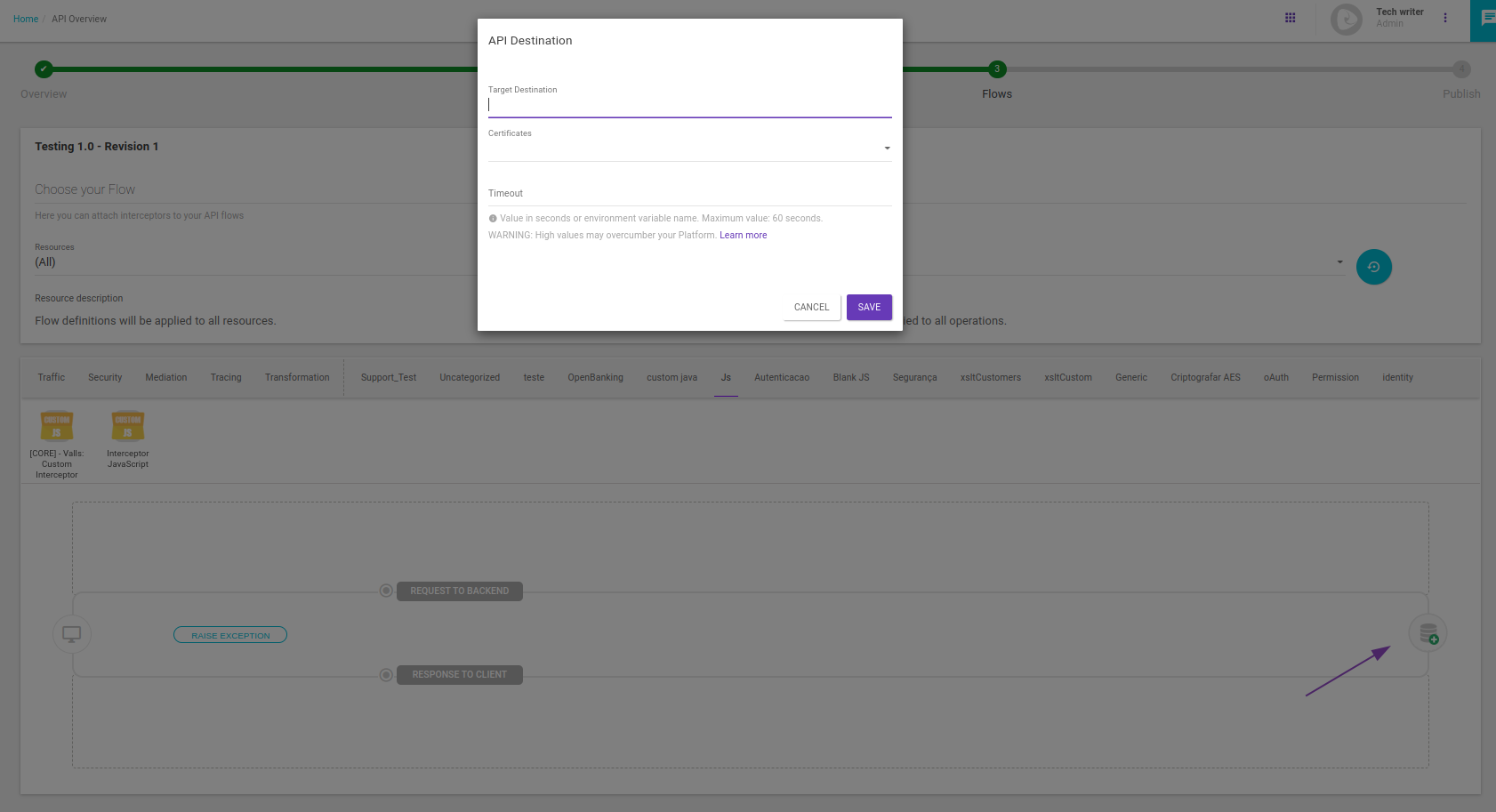Open the Certificates dropdown
The image size is (1496, 812).
[x=886, y=148]
